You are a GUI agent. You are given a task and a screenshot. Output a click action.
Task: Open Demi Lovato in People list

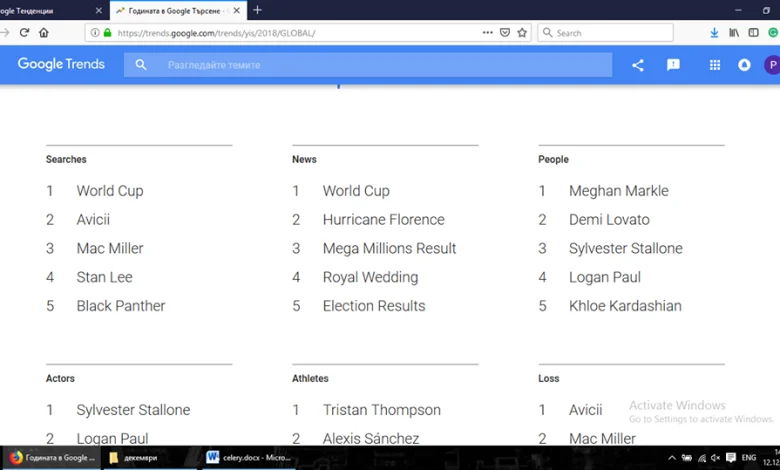pyautogui.click(x=609, y=219)
